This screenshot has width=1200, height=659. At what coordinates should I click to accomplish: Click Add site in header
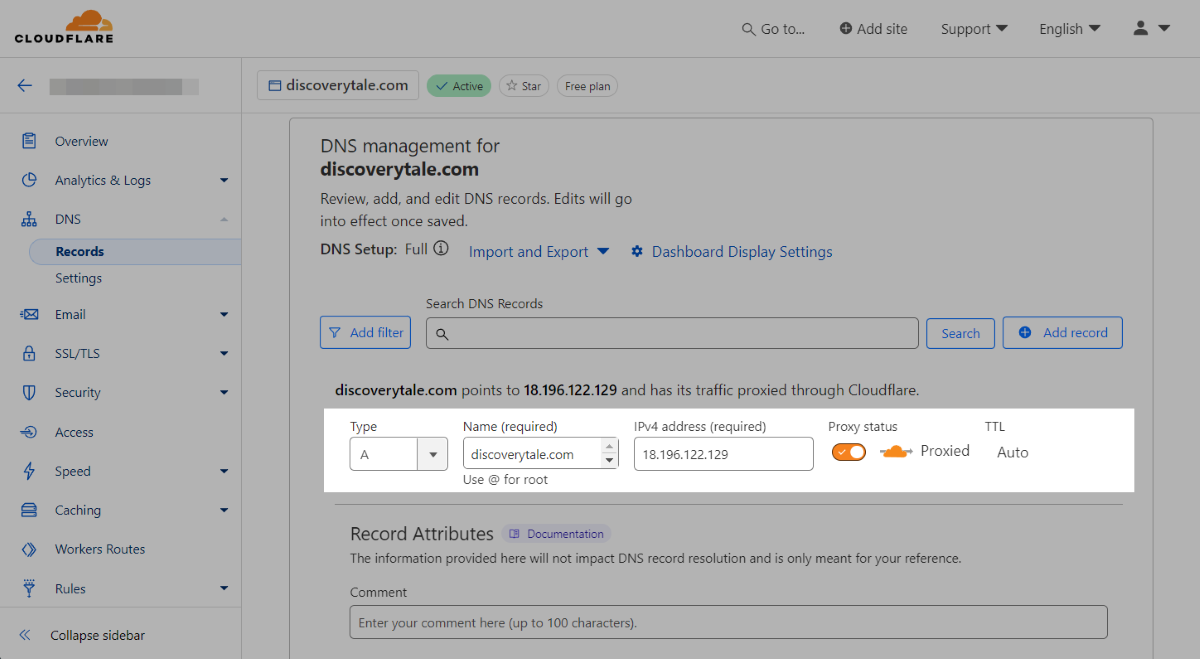point(873,29)
